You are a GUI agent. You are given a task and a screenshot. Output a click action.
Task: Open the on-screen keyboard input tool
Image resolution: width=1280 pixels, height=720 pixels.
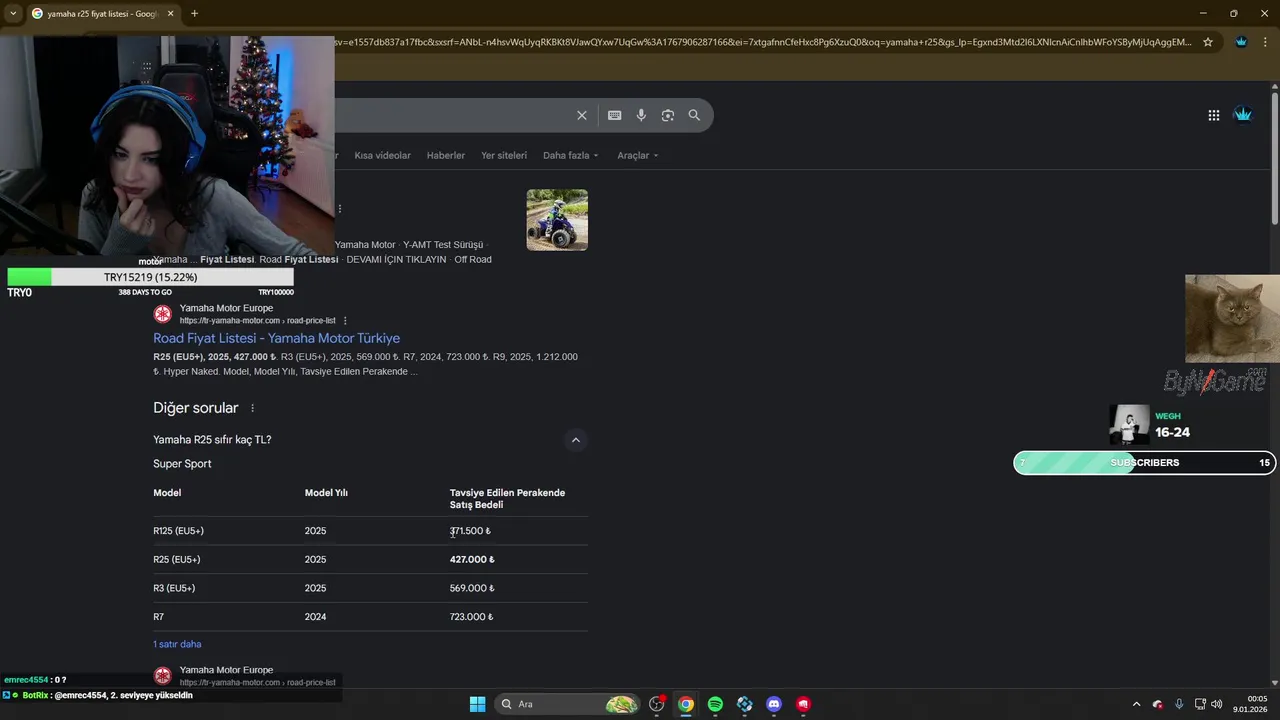coord(614,115)
